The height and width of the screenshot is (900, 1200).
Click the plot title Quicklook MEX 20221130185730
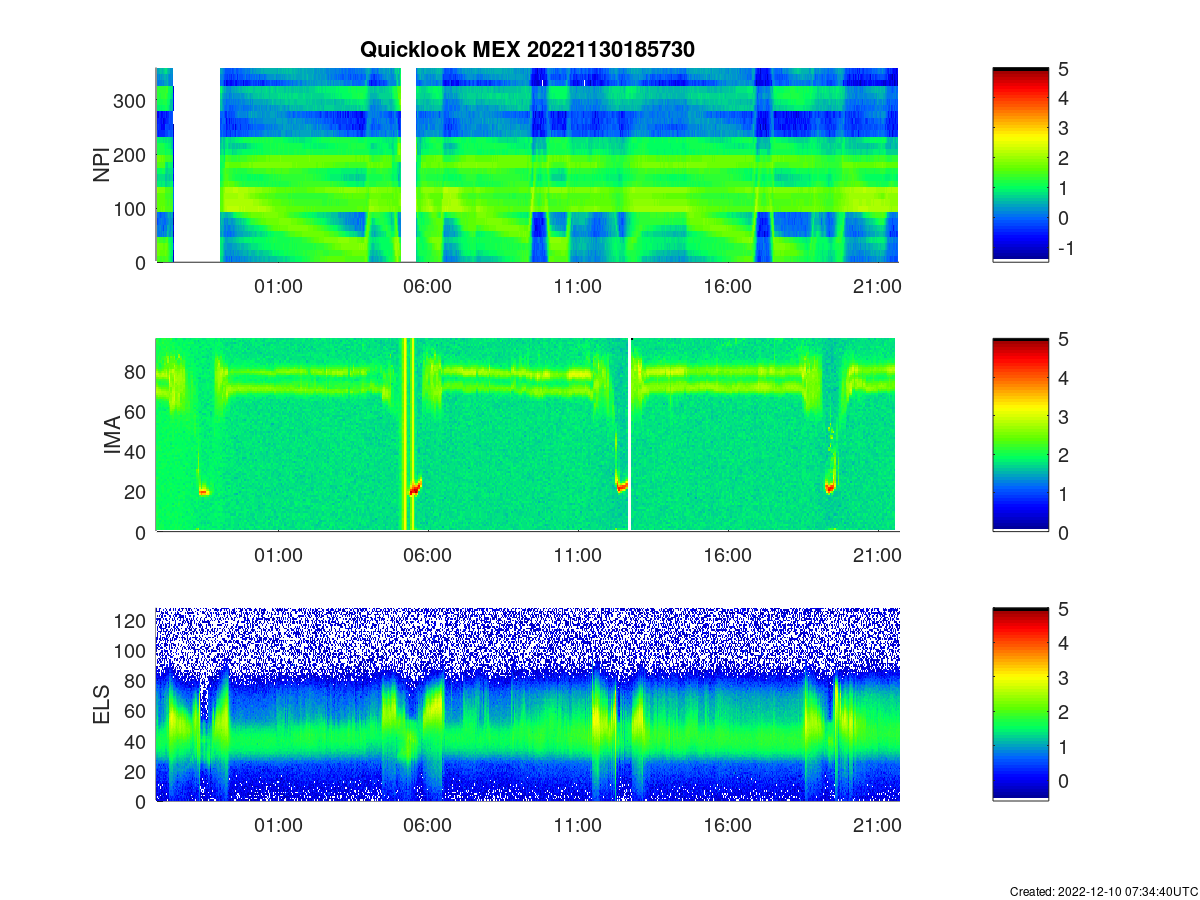click(x=527, y=49)
